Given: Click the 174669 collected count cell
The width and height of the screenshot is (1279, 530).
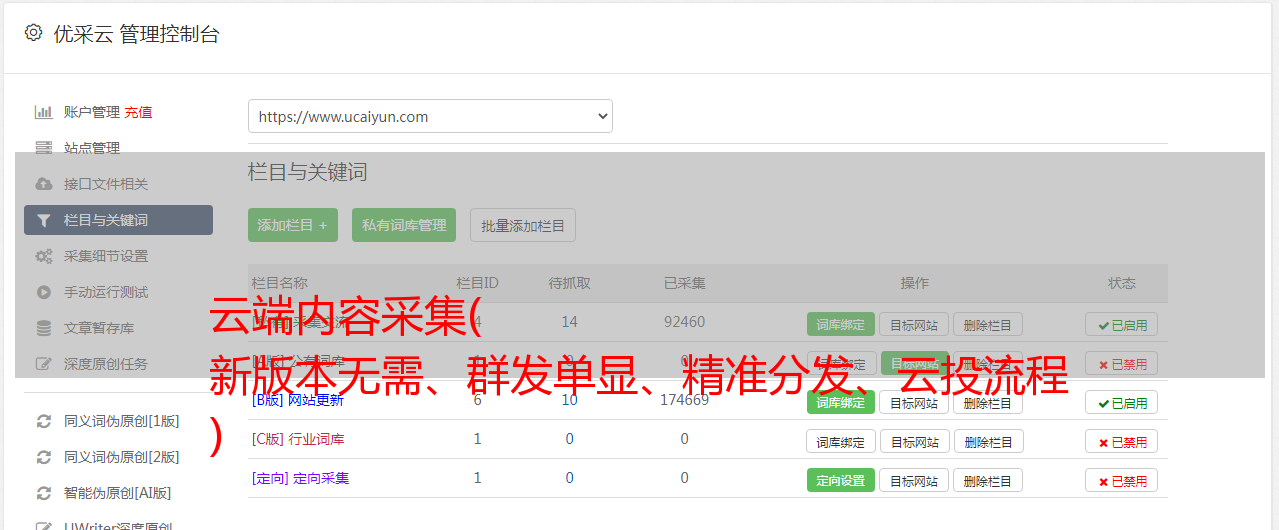Looking at the screenshot, I should click(684, 400).
